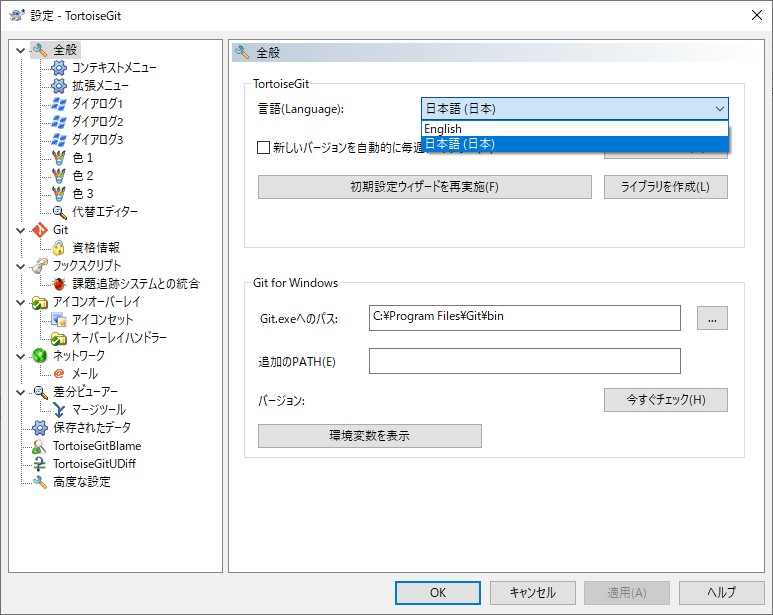Image resolution: width=773 pixels, height=615 pixels.
Task: Click the 色 3 color icon
Action: (x=59, y=194)
